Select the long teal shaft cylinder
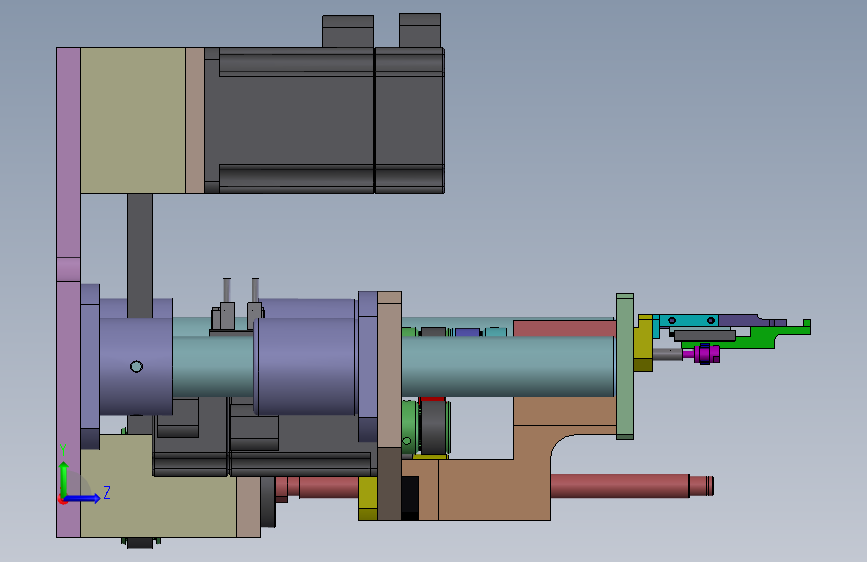This screenshot has width=867, height=562. (x=508, y=365)
